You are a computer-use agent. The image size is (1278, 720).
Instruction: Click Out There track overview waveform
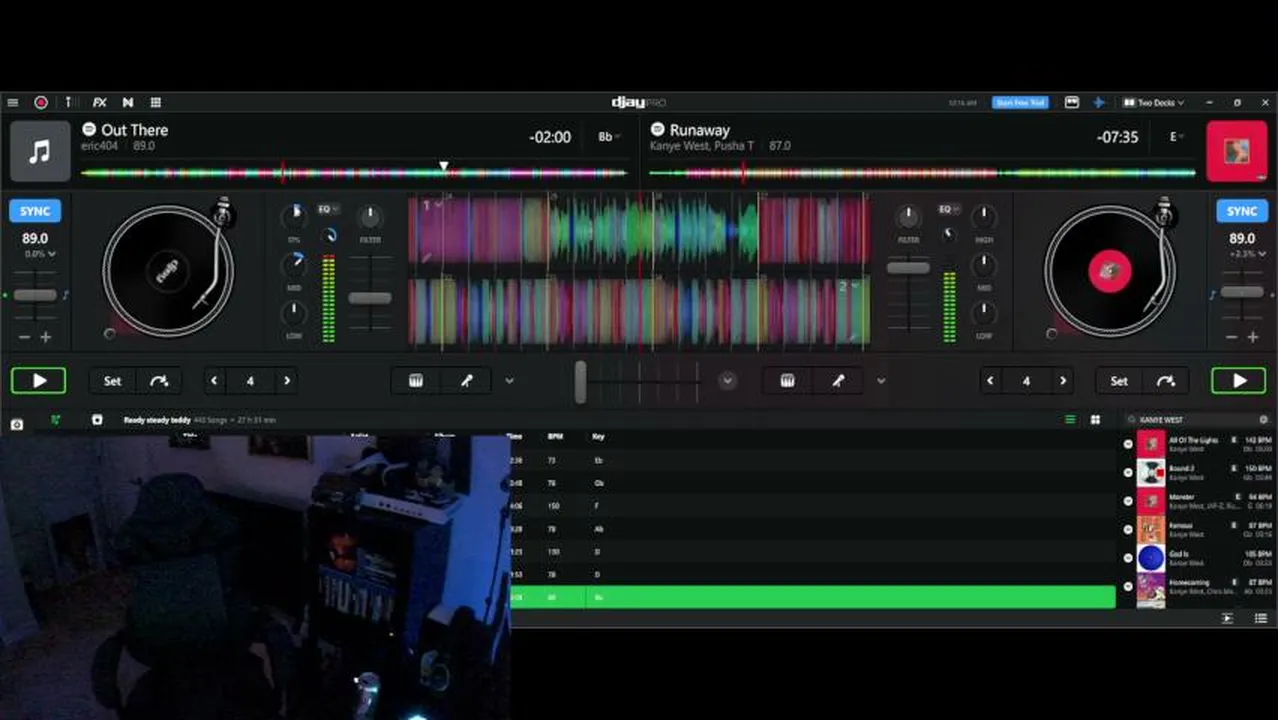tap(354, 173)
